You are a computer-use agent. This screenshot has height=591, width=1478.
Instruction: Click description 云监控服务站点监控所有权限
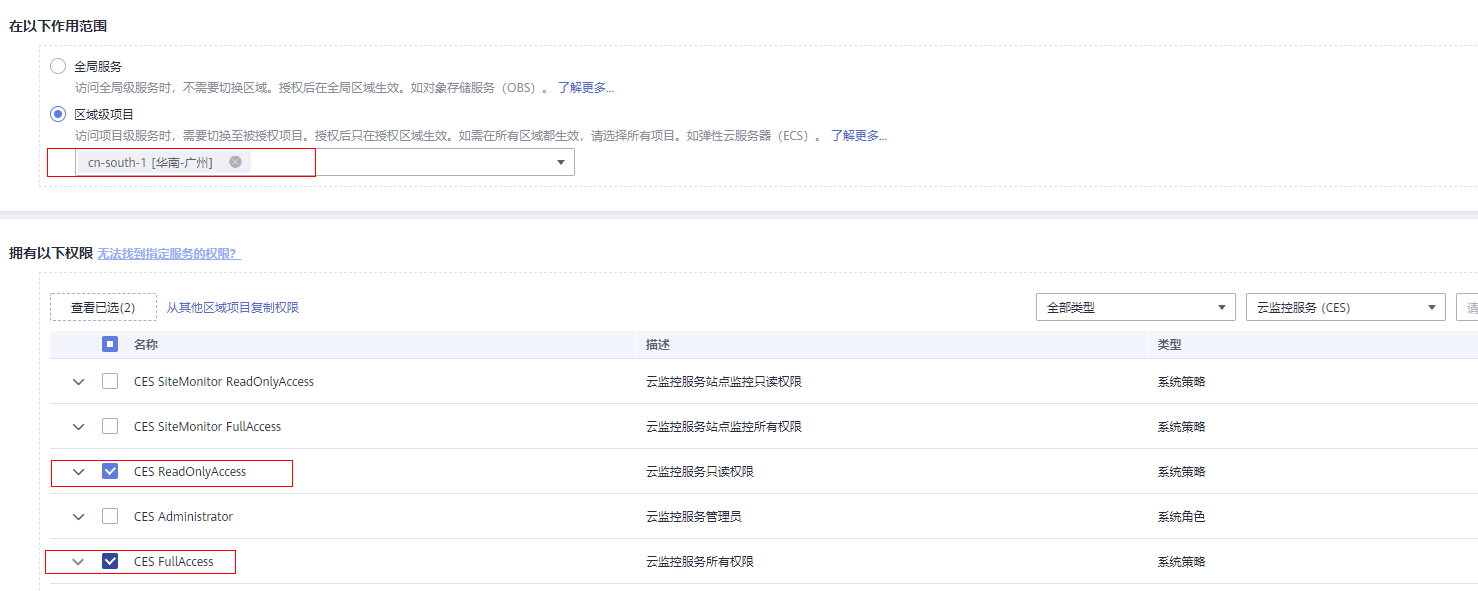[724, 426]
